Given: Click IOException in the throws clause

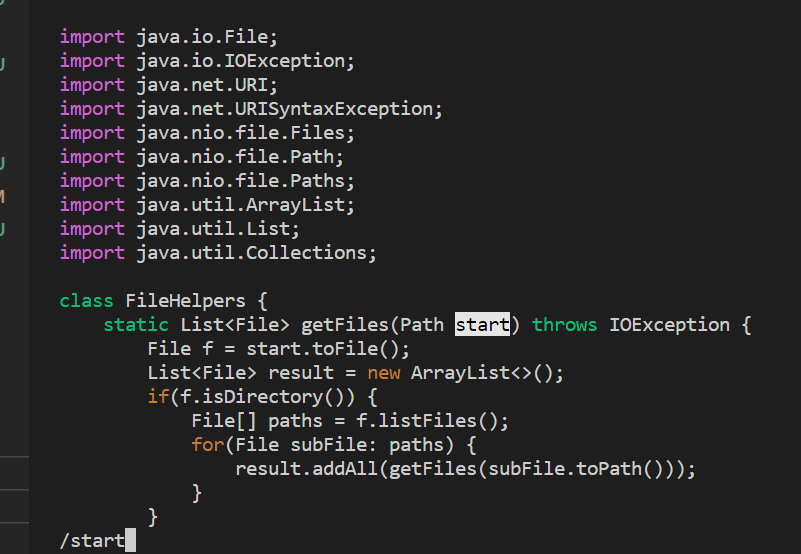Looking at the screenshot, I should 669,325.
